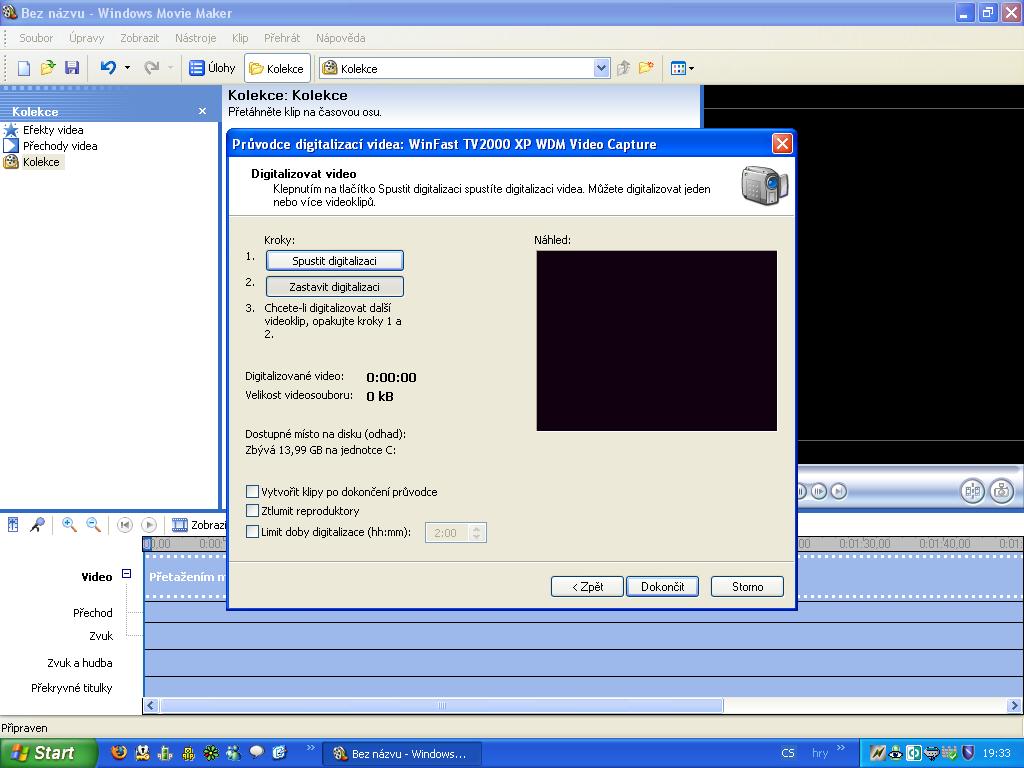Viewport: 1024px width, 768px height.
Task: Take a picture from the preview
Action: pyautogui.click(x=1002, y=491)
